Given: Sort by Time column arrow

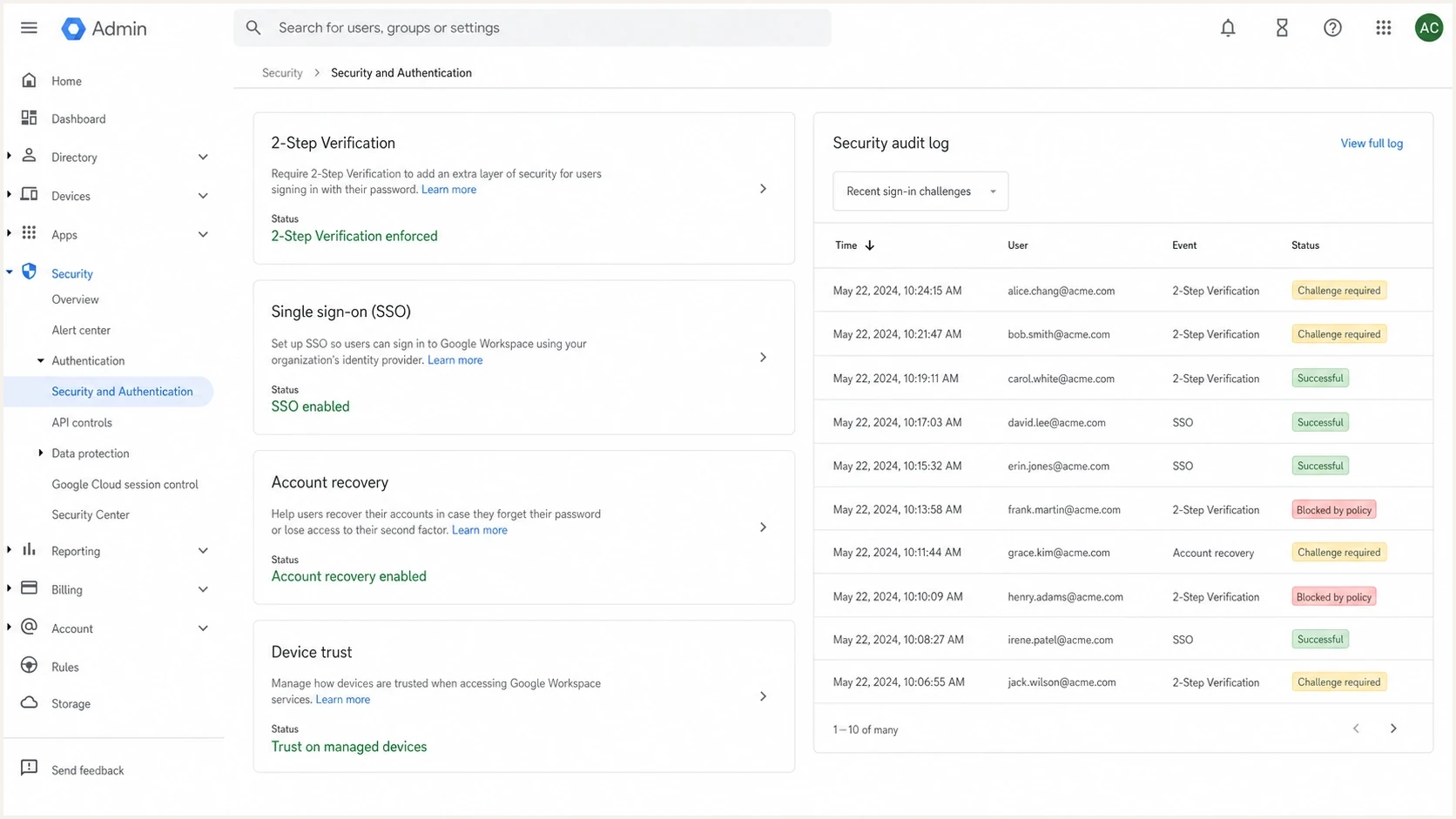Looking at the screenshot, I should coord(869,245).
